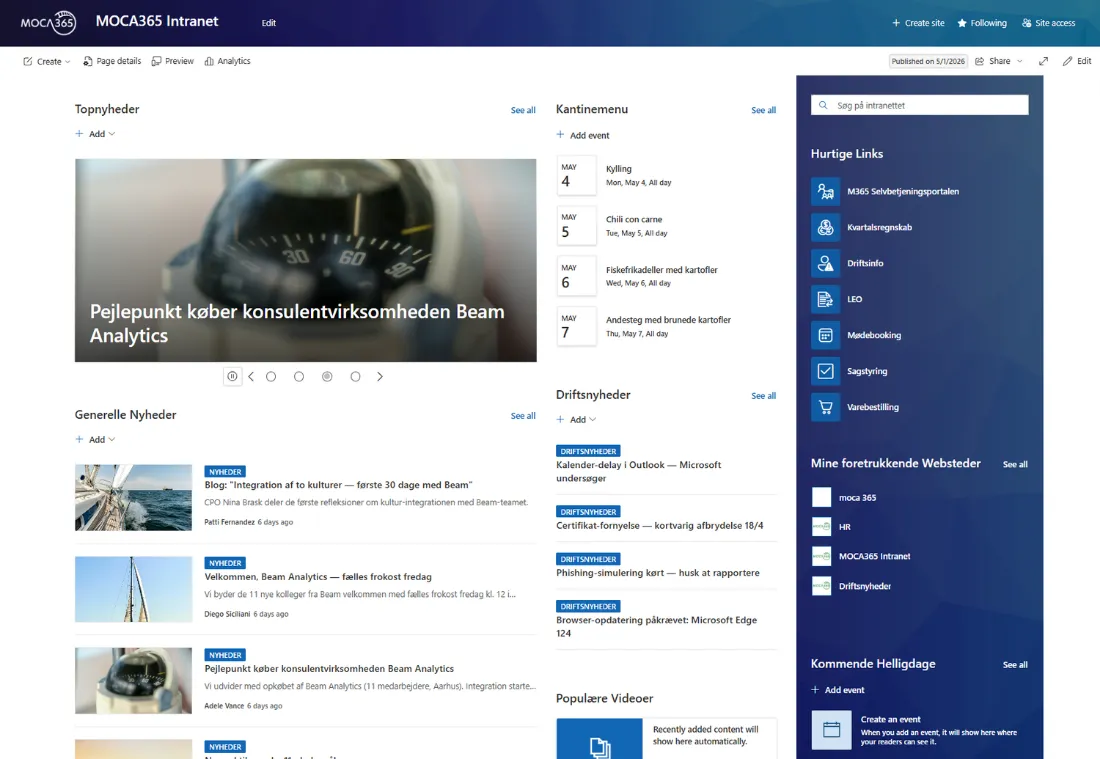Open the Driftsinfo quick link icon
This screenshot has width=1100, height=759.
pyautogui.click(x=825, y=263)
